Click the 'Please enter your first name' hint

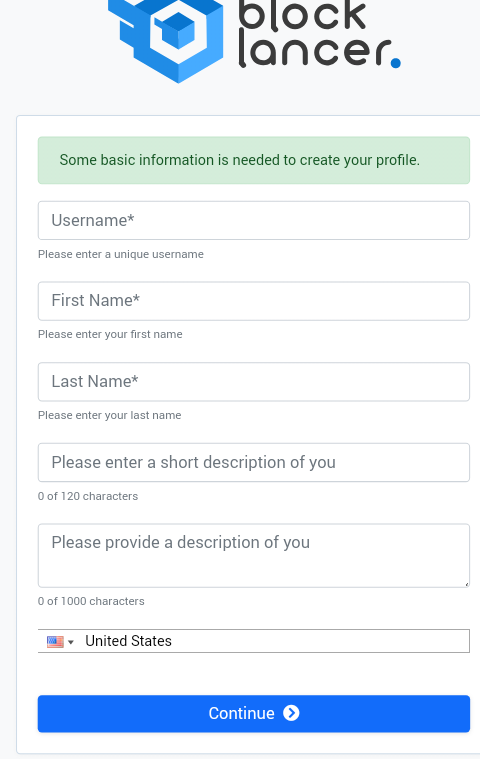110,334
